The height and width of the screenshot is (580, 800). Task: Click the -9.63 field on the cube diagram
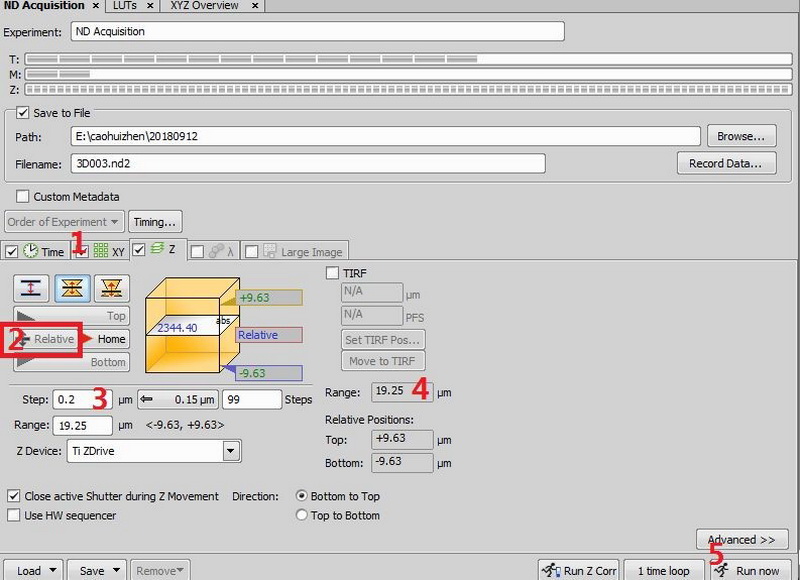click(x=269, y=373)
